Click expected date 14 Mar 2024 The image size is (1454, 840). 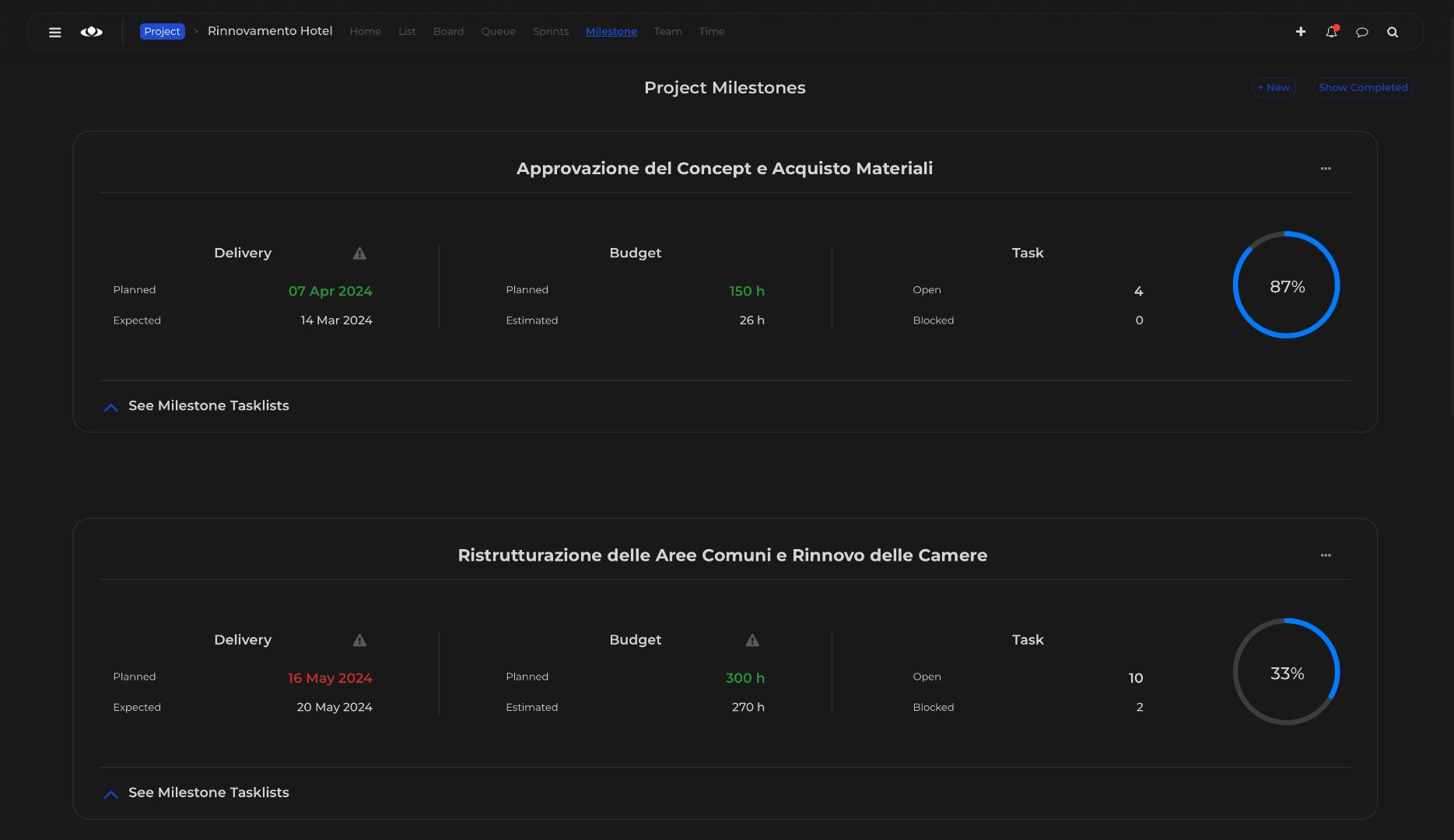(336, 320)
